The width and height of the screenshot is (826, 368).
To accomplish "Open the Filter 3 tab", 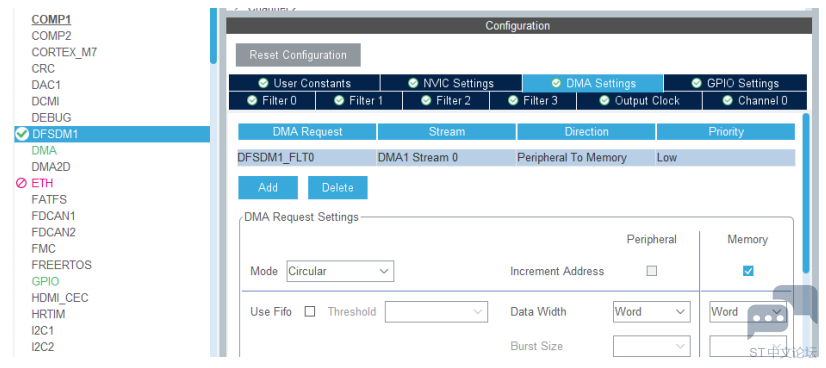I will pyautogui.click(x=533, y=101).
